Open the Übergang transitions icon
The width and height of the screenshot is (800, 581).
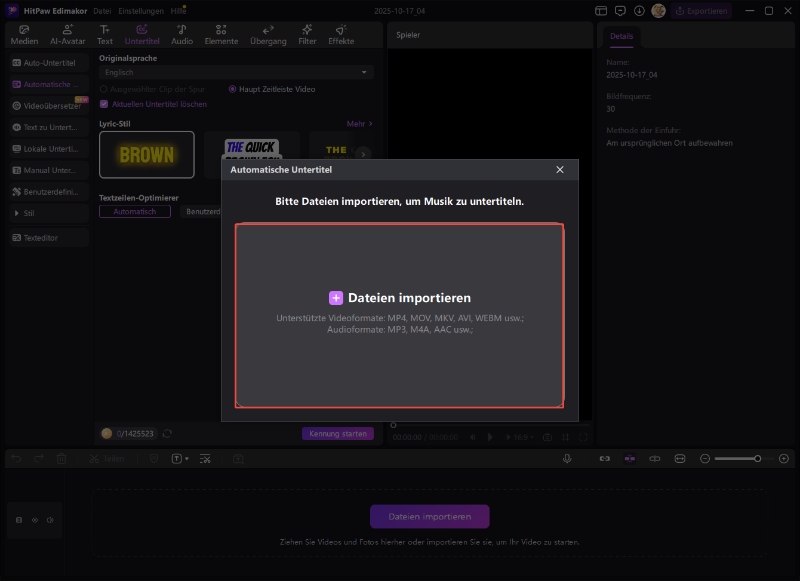coord(267,35)
